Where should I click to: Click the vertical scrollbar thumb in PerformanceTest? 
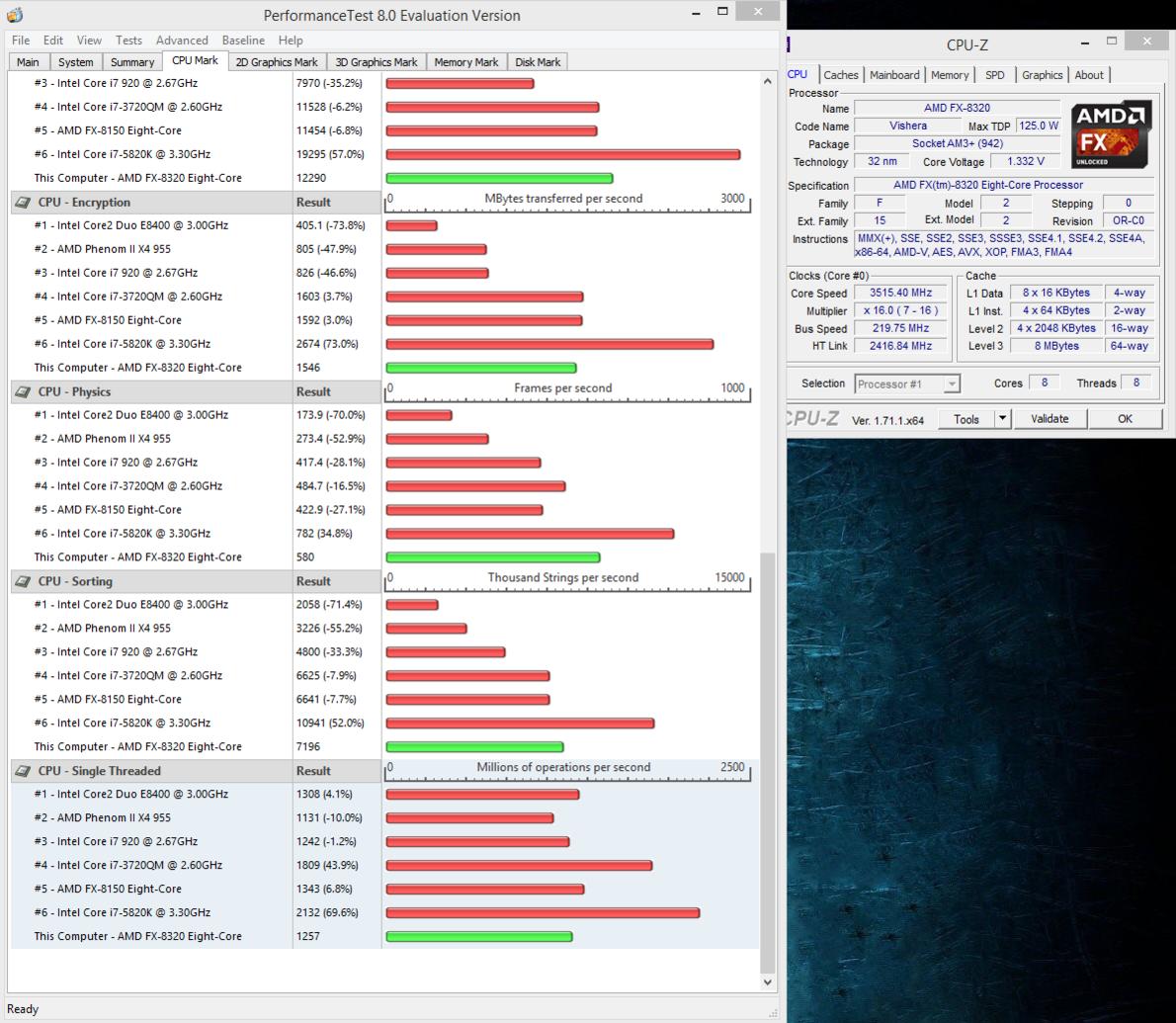point(767,763)
